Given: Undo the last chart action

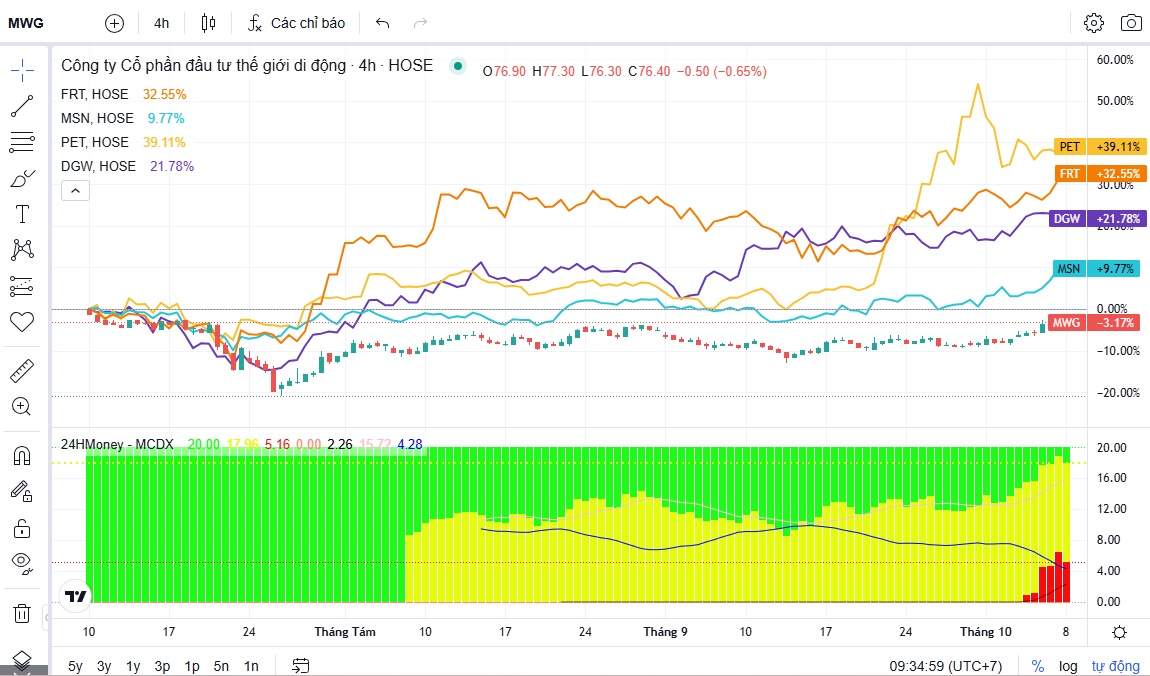Looking at the screenshot, I should [382, 23].
